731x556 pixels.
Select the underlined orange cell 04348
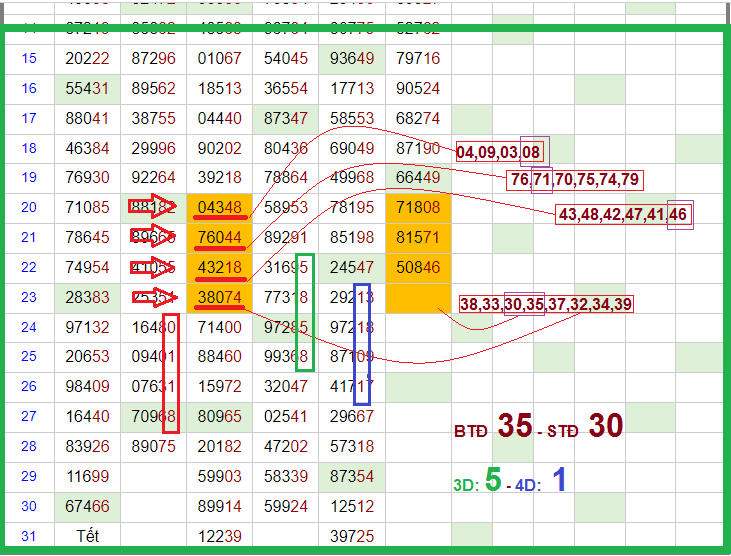tap(219, 208)
